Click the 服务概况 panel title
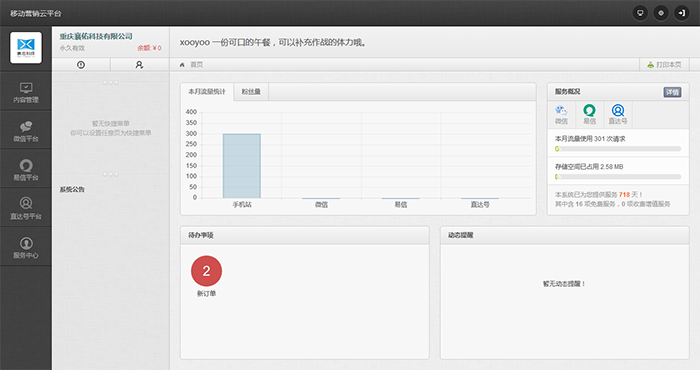The width and height of the screenshot is (700, 370). coord(567,91)
